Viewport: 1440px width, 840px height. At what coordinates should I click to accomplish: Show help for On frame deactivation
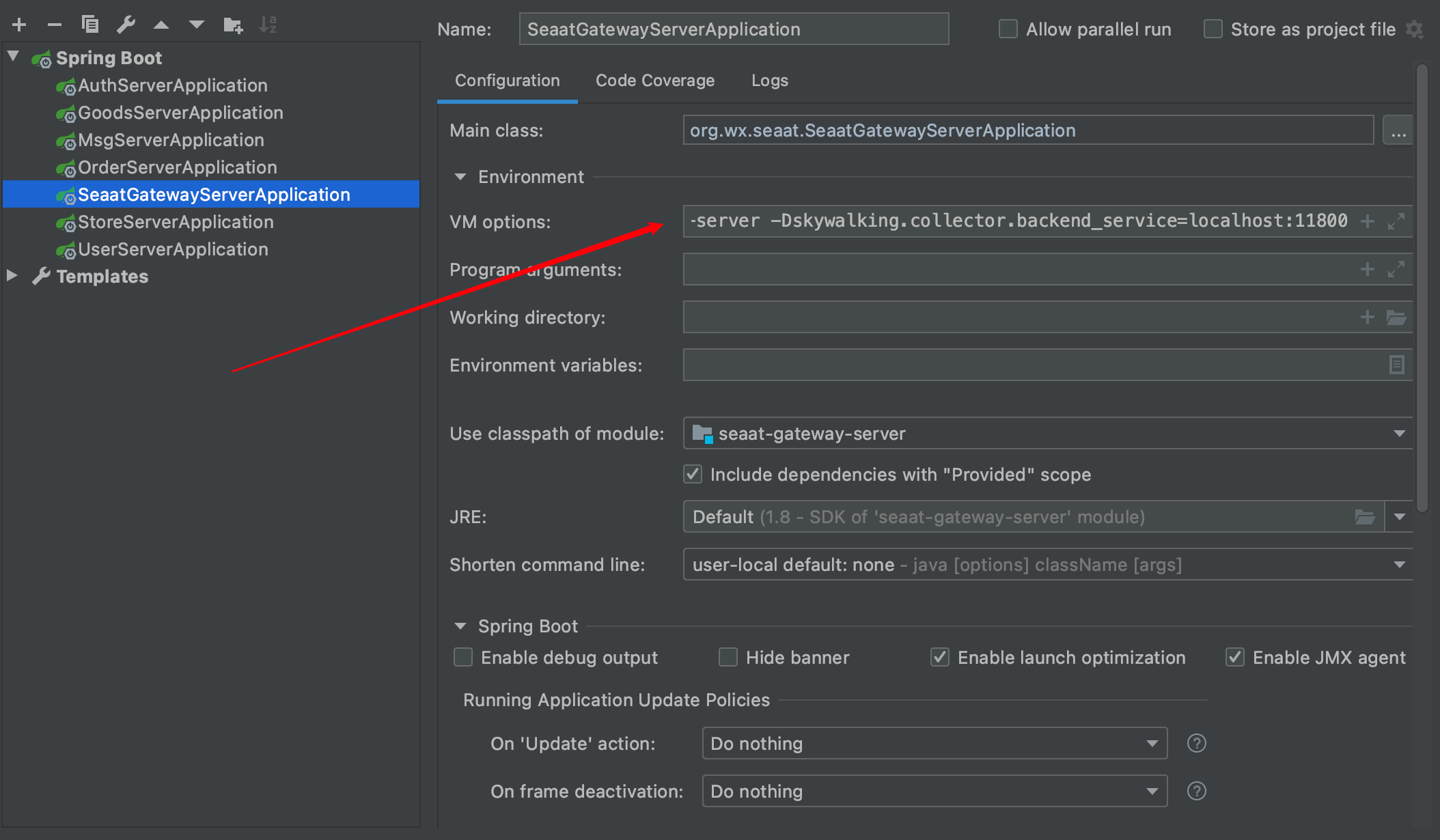pos(1197,791)
